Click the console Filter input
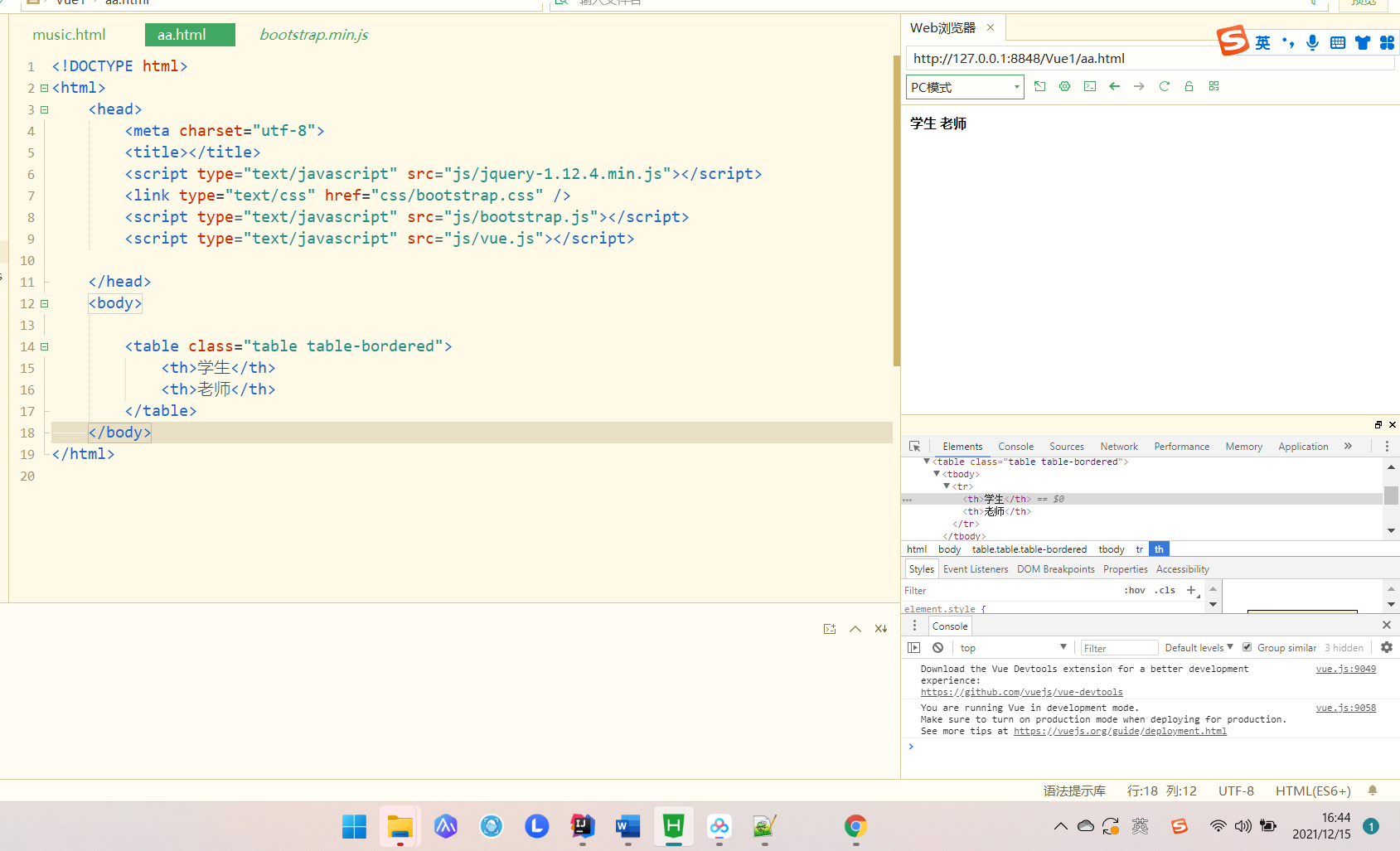Image resolution: width=1400 pixels, height=851 pixels. 1119,648
